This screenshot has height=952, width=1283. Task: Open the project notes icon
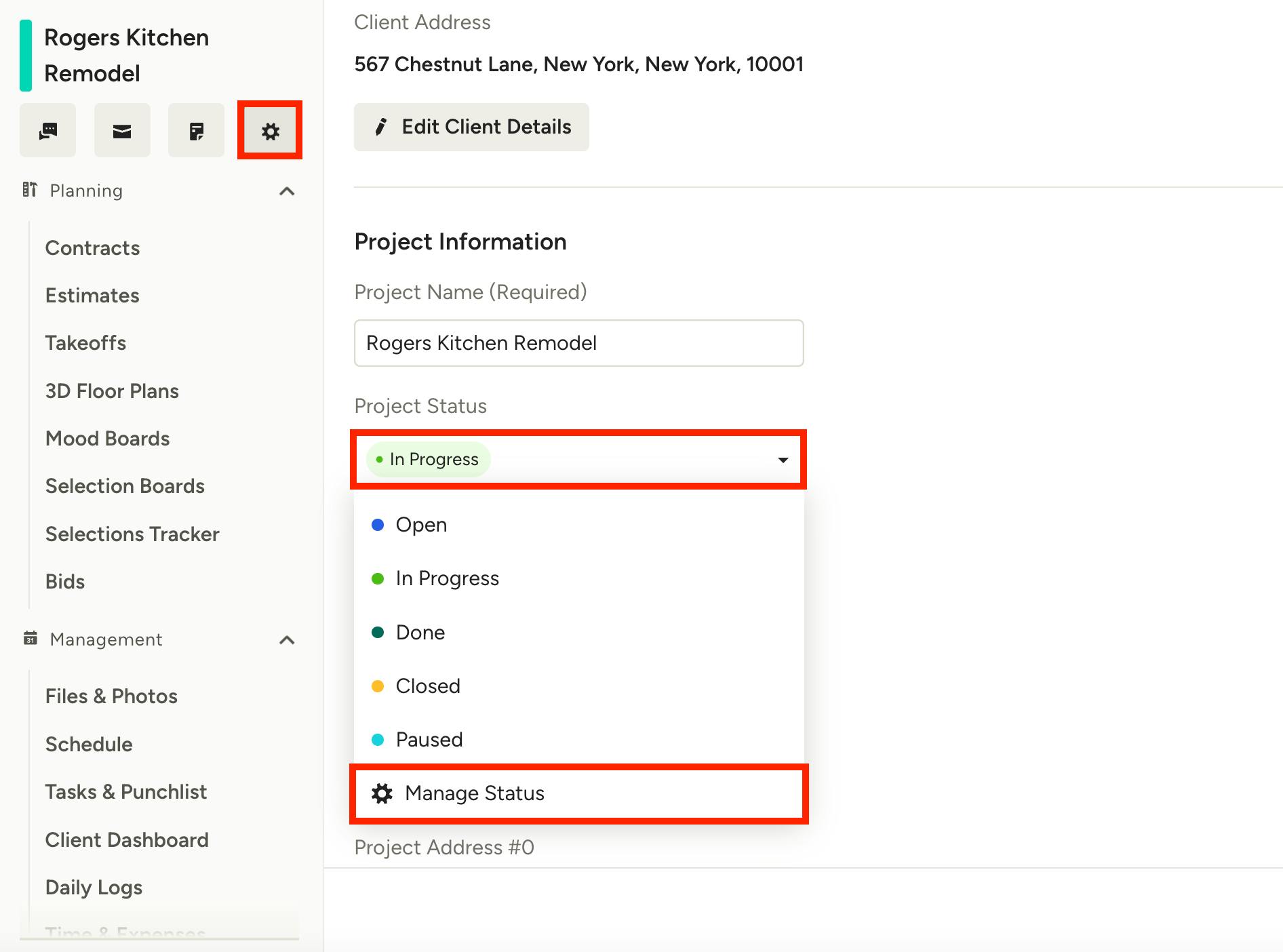coord(196,131)
